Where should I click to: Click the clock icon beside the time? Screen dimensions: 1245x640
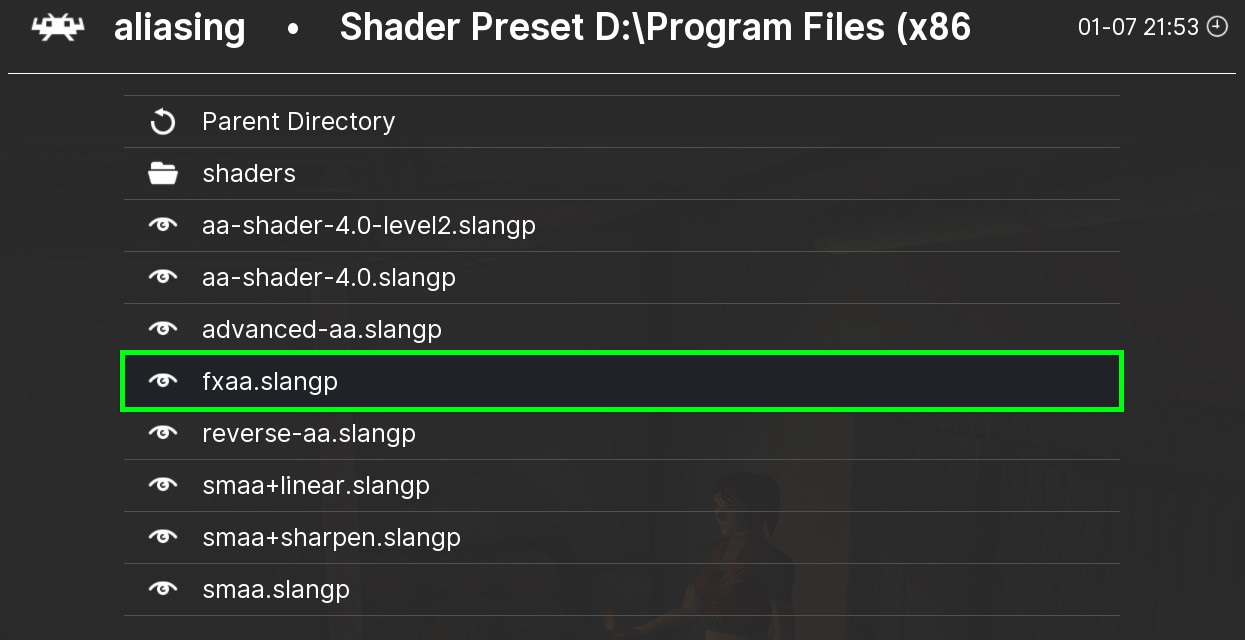click(x=1217, y=28)
